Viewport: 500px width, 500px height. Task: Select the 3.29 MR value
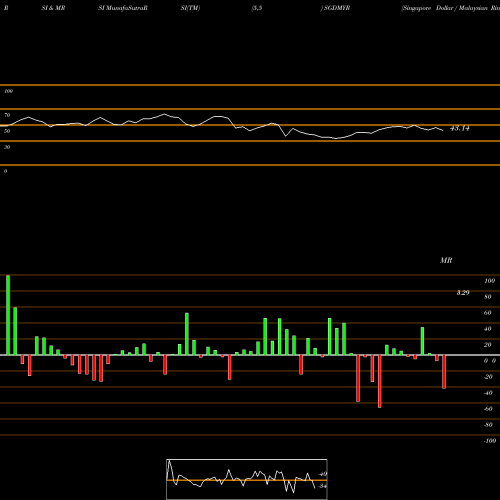pyautogui.click(x=463, y=293)
